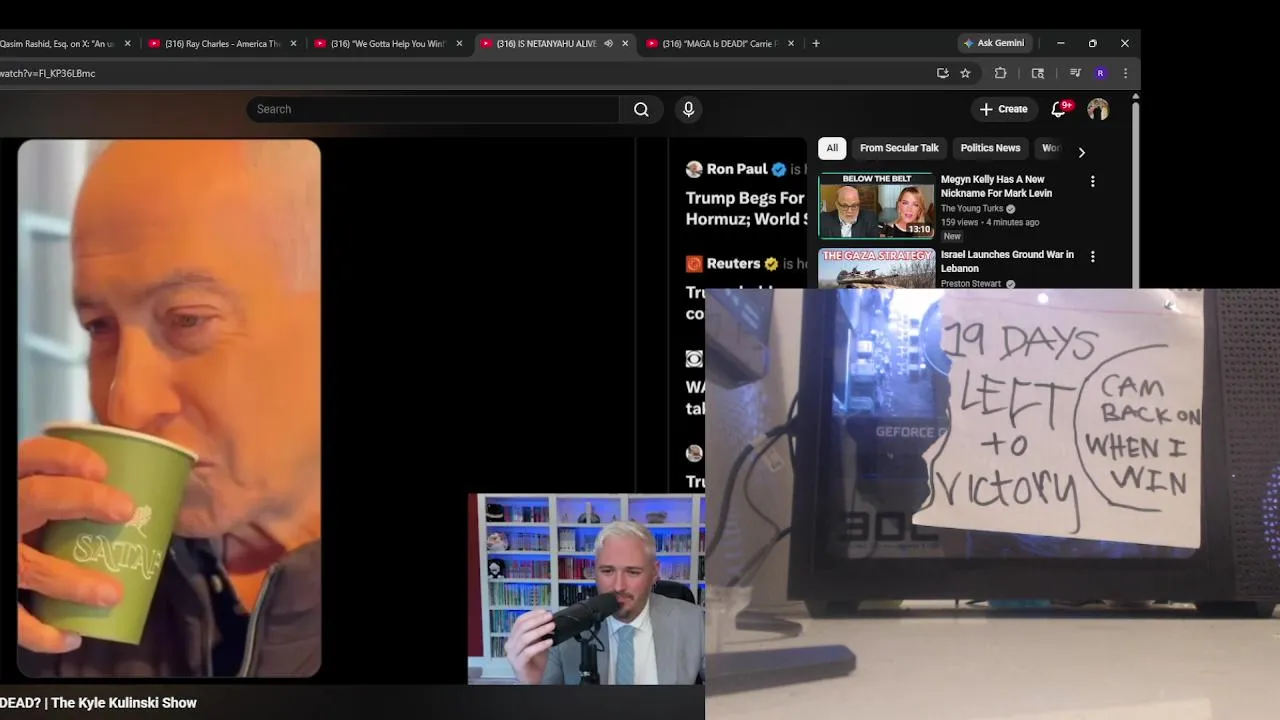
Task: Click the Ask Gemini button
Action: pos(994,43)
